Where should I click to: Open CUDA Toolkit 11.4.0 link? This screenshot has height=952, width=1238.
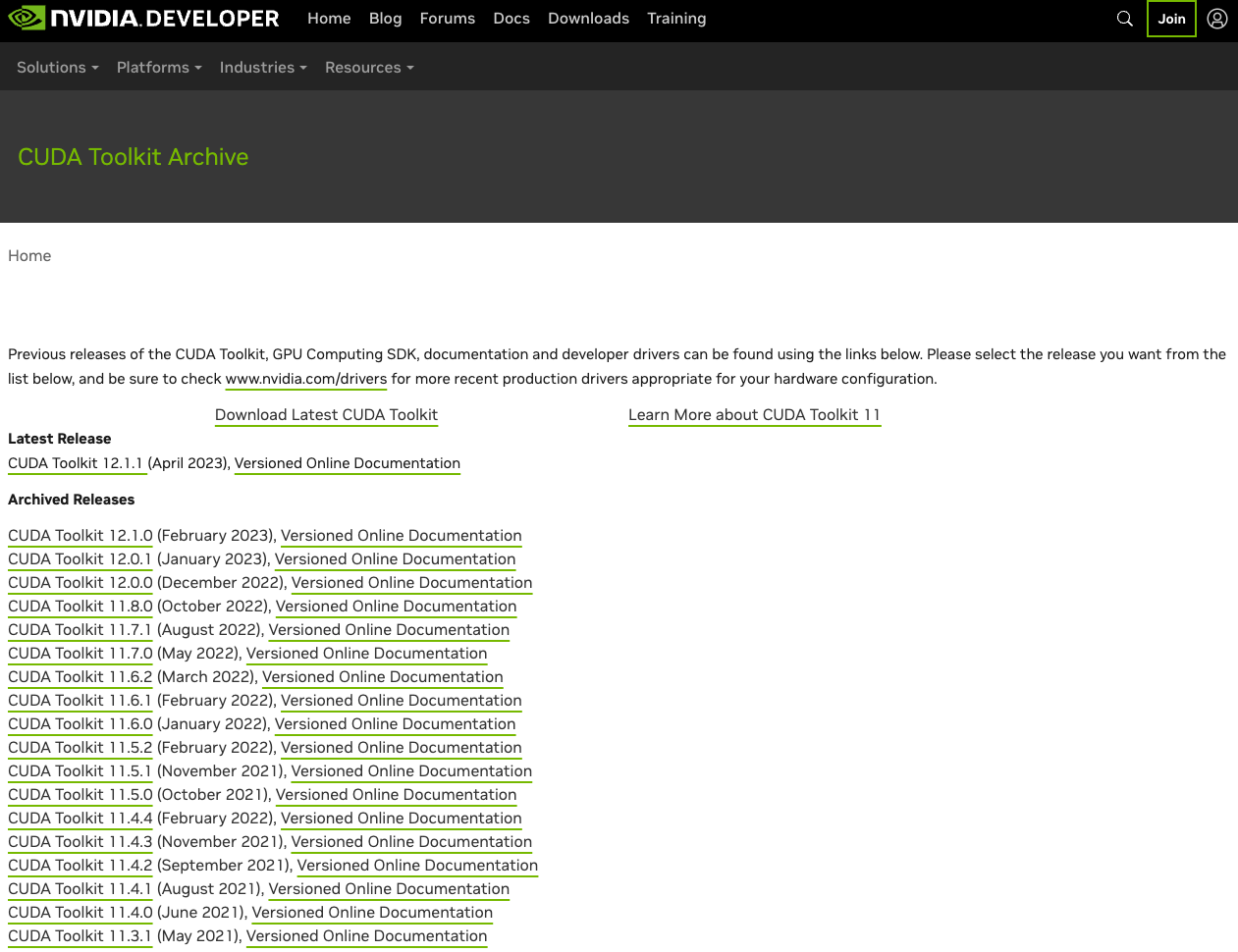81,913
